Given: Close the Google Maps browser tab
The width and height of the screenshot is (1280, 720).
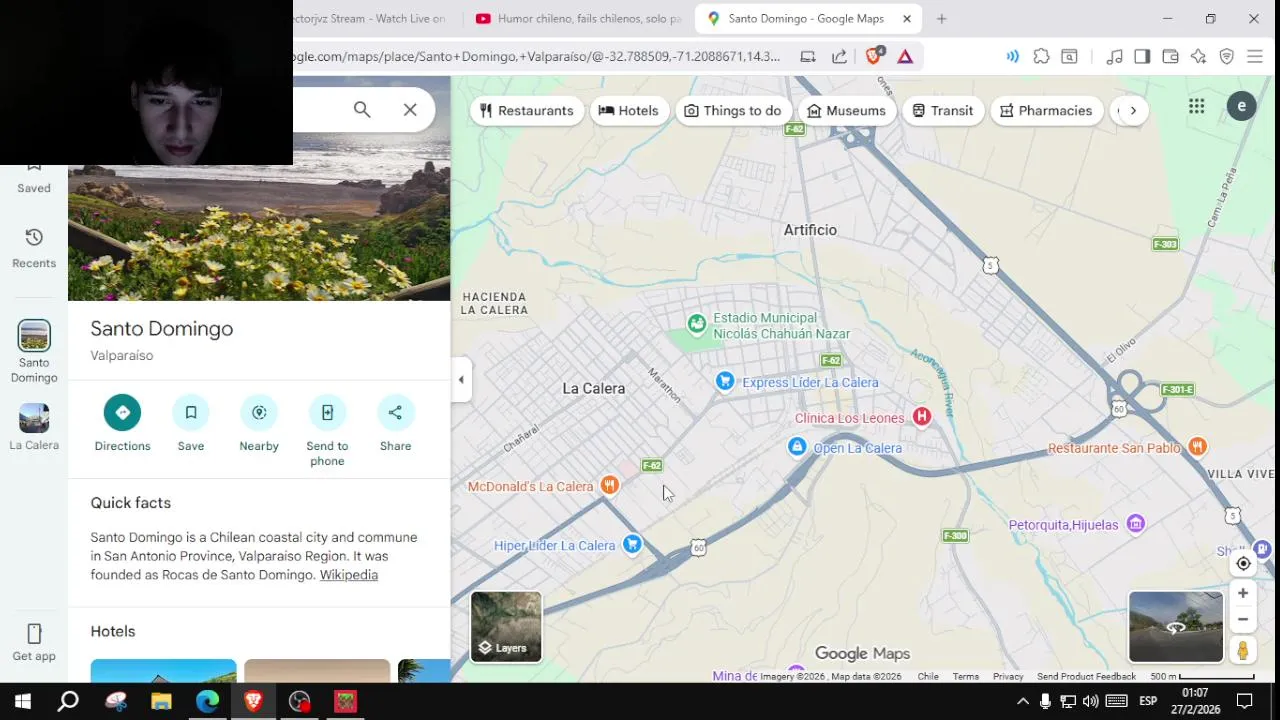Looking at the screenshot, I should point(907,19).
